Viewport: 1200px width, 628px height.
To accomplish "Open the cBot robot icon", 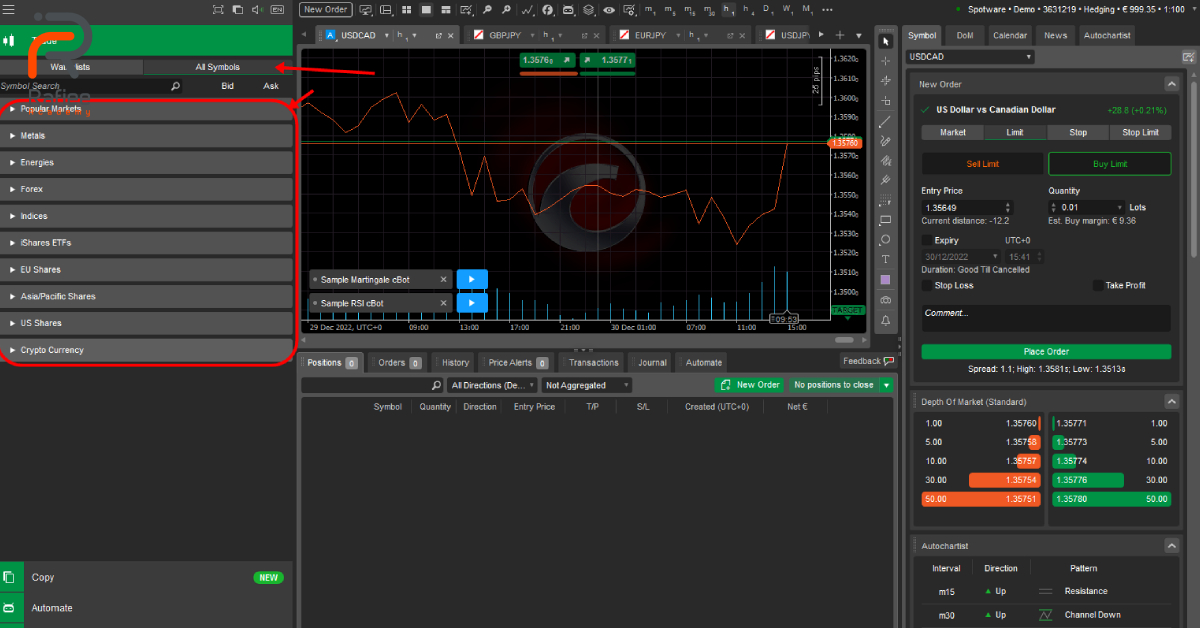I will (x=568, y=9).
